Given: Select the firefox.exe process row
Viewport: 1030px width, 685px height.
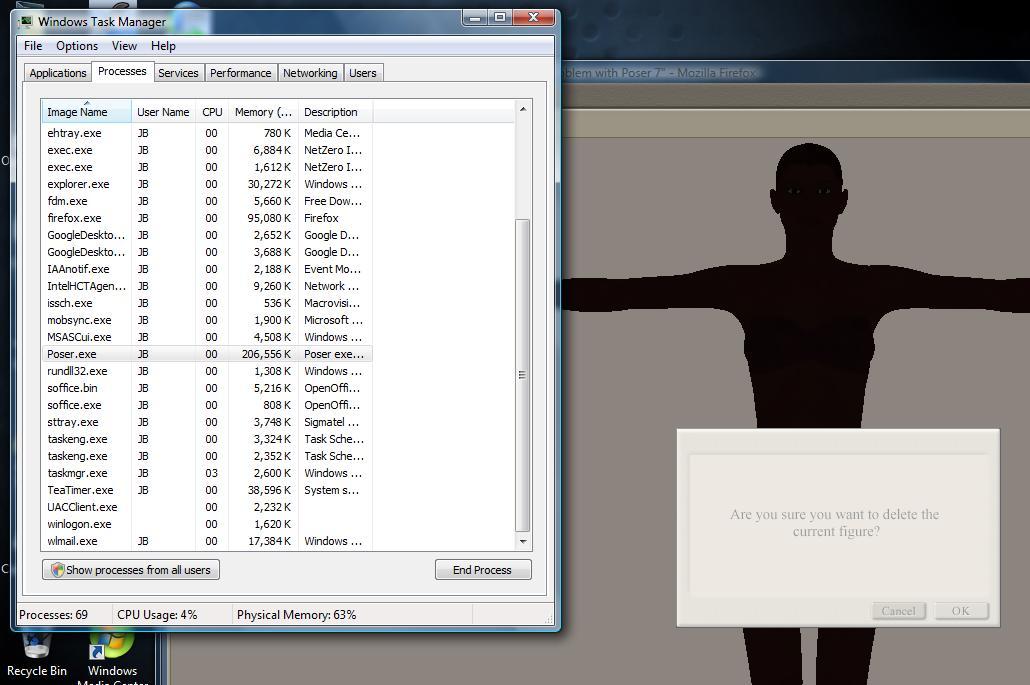Looking at the screenshot, I should (74, 218).
